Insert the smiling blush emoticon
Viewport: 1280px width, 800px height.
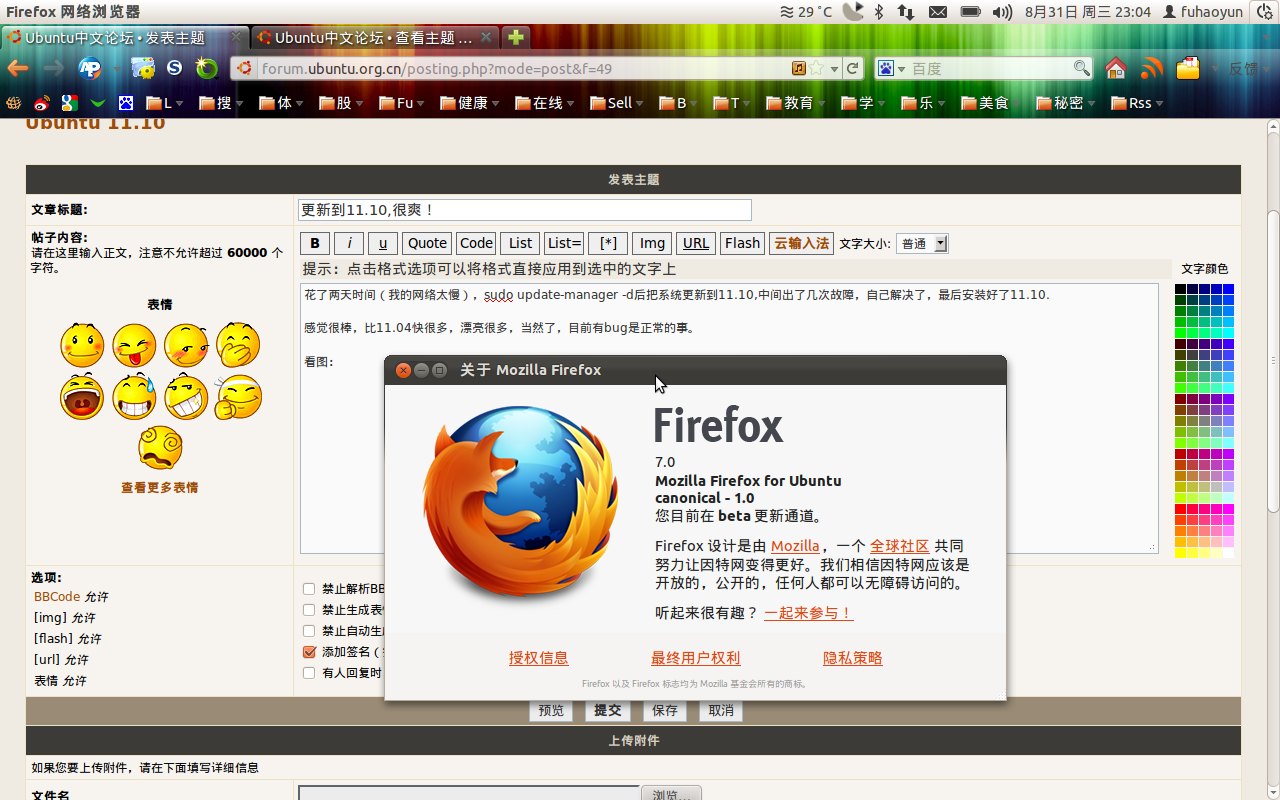pyautogui.click(x=82, y=345)
